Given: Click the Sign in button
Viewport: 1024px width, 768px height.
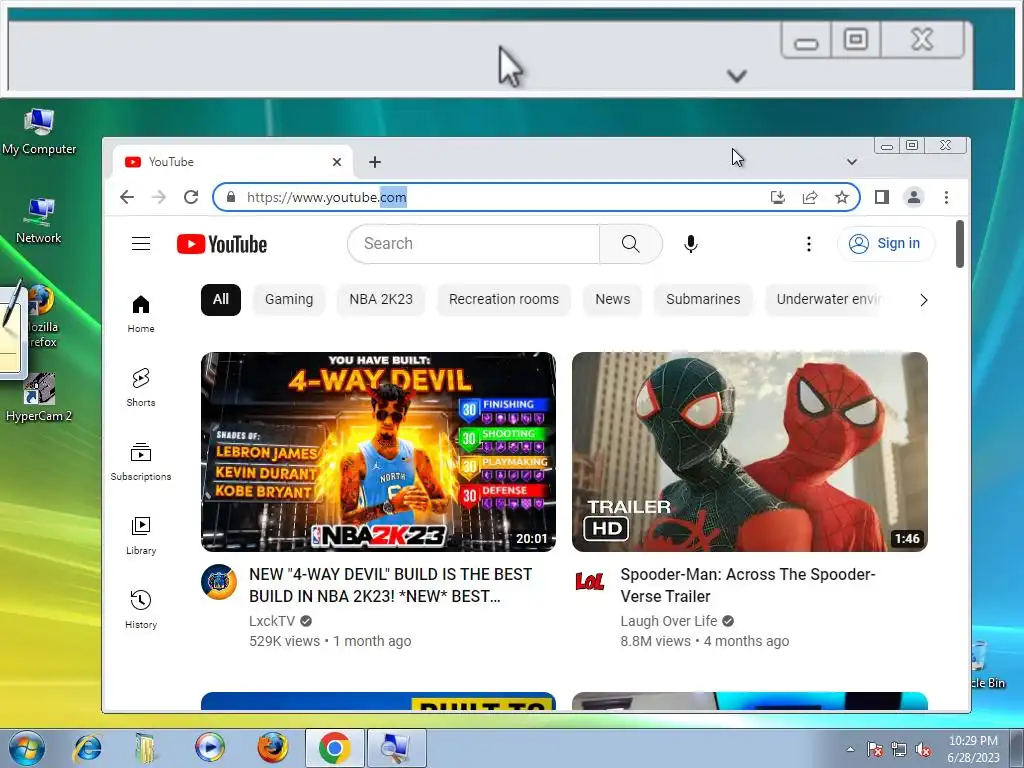Looking at the screenshot, I should 886,244.
